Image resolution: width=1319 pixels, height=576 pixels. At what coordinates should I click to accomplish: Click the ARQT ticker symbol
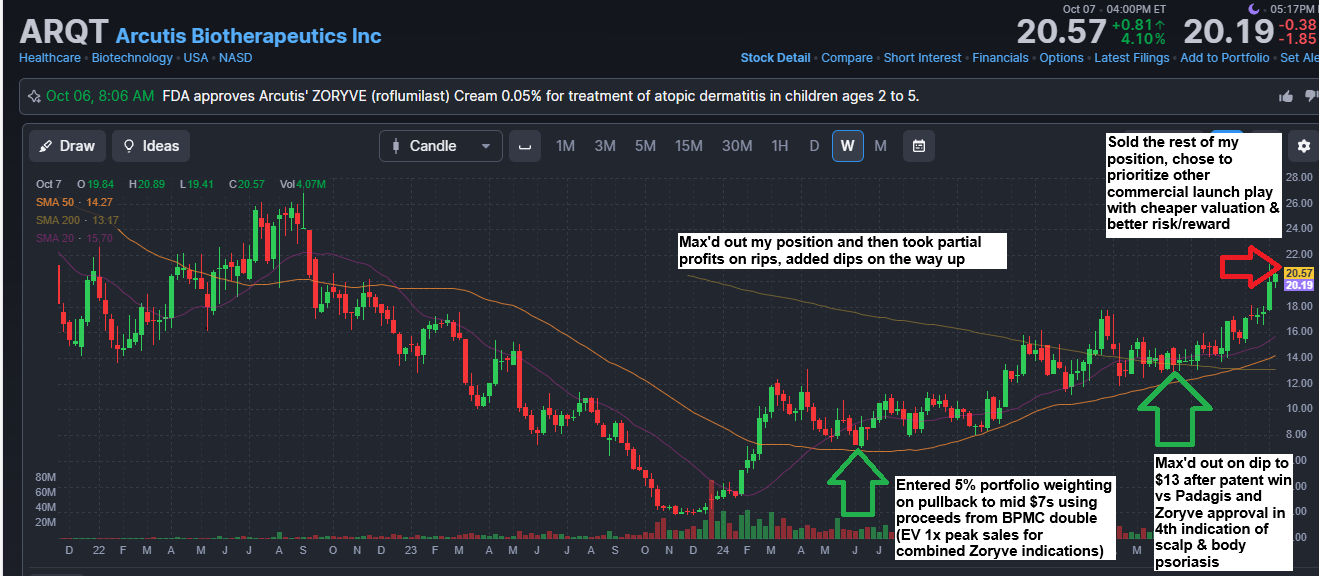(63, 31)
